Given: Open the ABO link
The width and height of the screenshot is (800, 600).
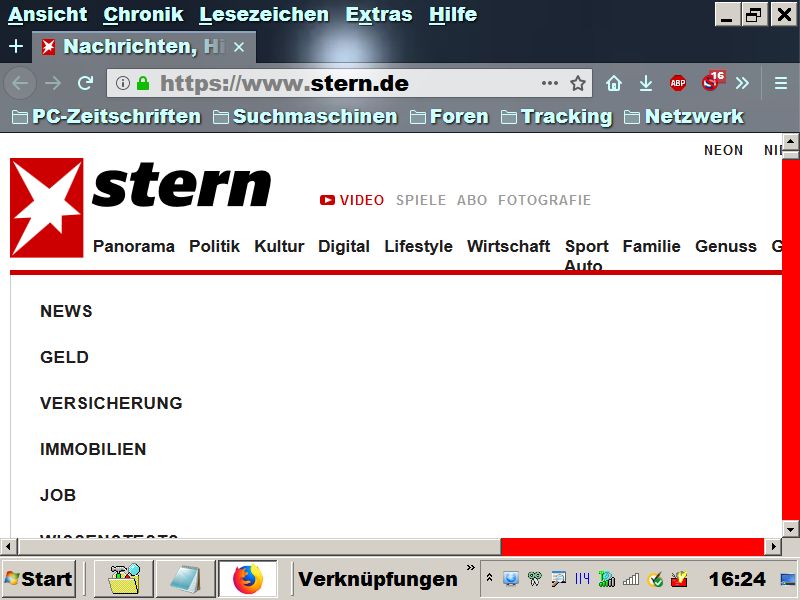Looking at the screenshot, I should 472,200.
